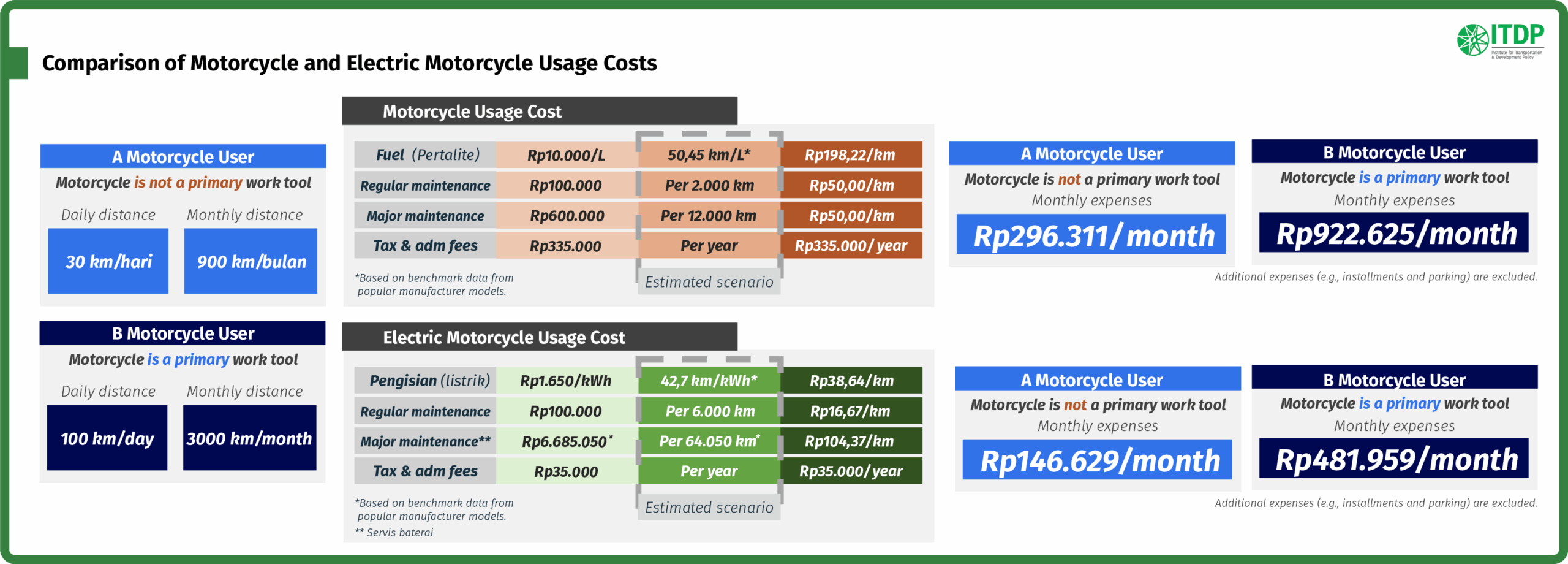Click the Rp198,22/km fuel cost cell
Viewport: 1568px width, 564px height.
[x=851, y=154]
